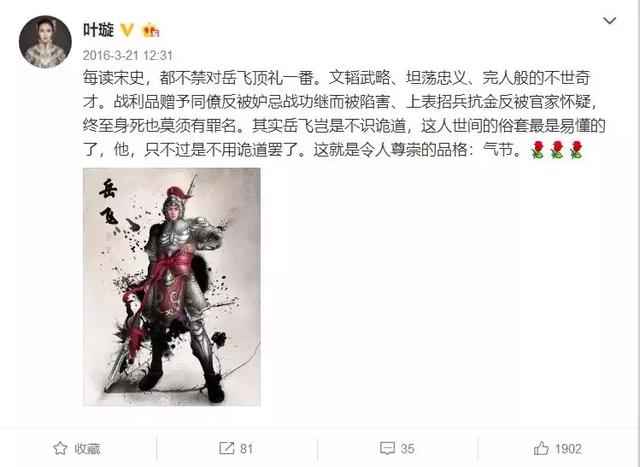Like the post via thumbs-up icon

(541, 448)
